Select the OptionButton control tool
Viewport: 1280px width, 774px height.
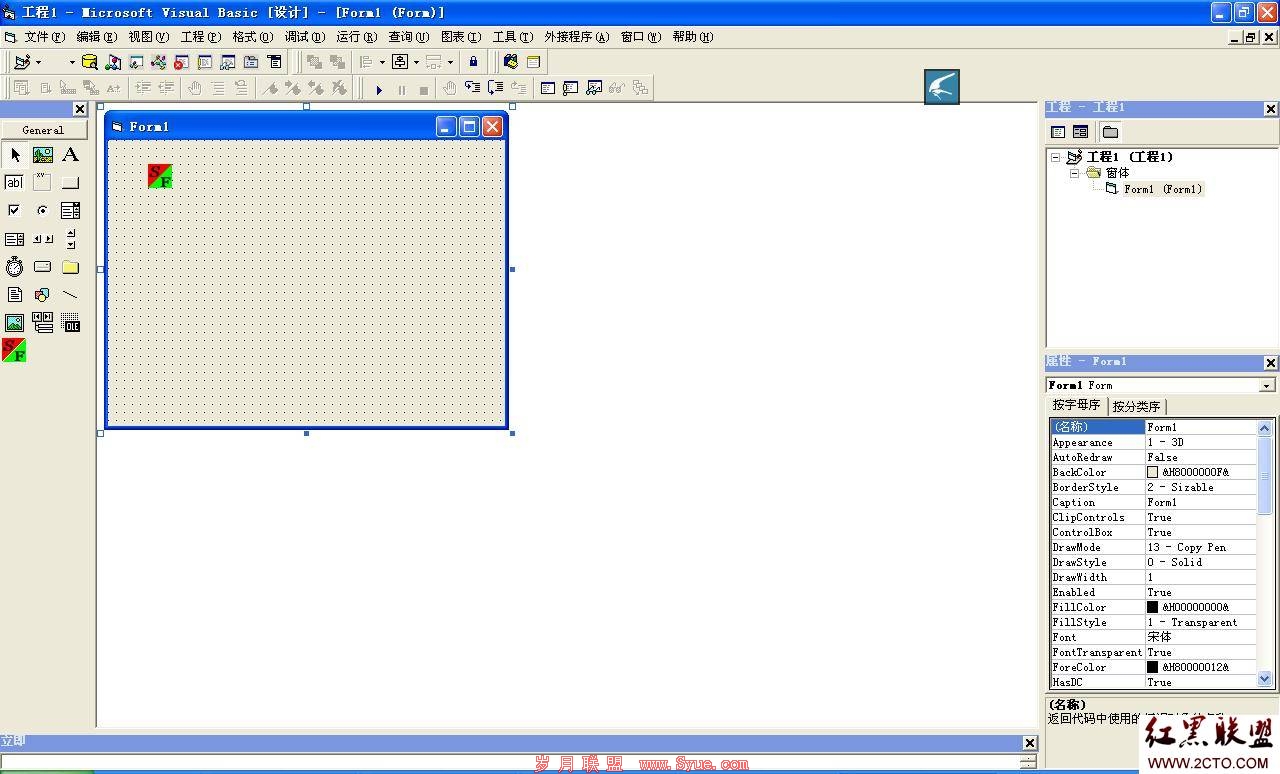click(x=42, y=211)
